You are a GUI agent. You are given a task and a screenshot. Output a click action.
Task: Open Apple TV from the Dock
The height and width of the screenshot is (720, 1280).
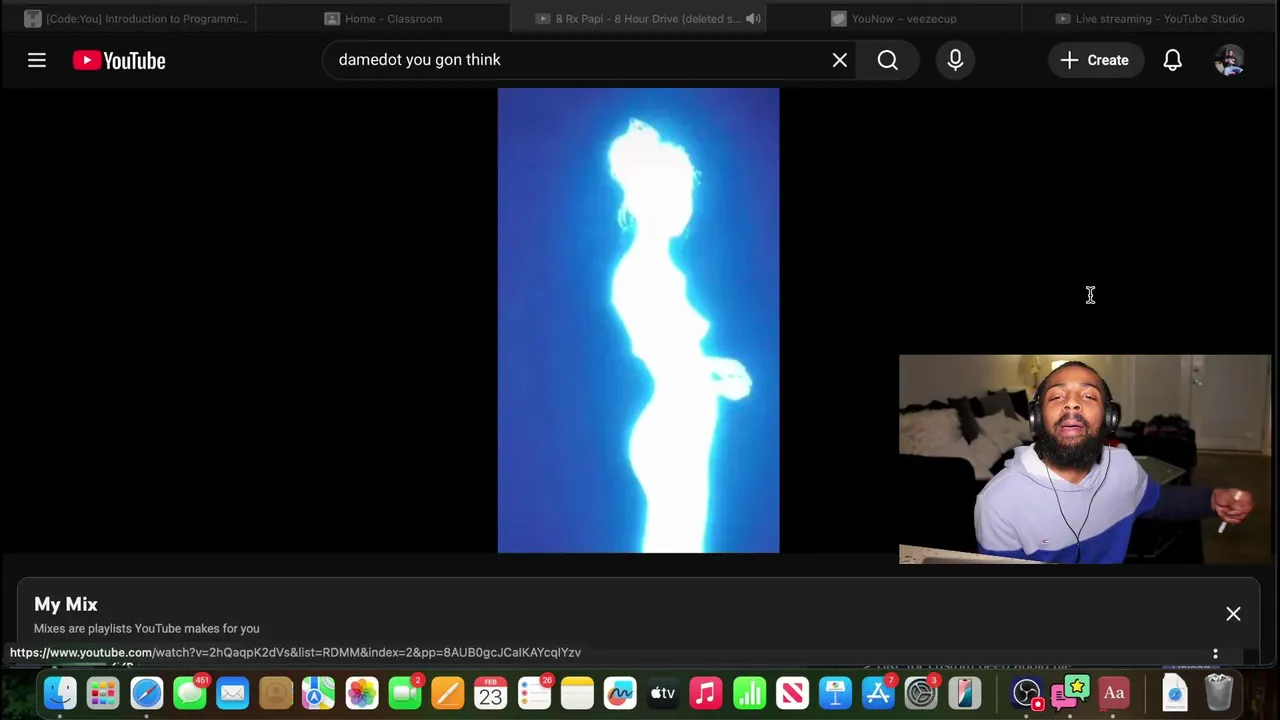tap(663, 693)
